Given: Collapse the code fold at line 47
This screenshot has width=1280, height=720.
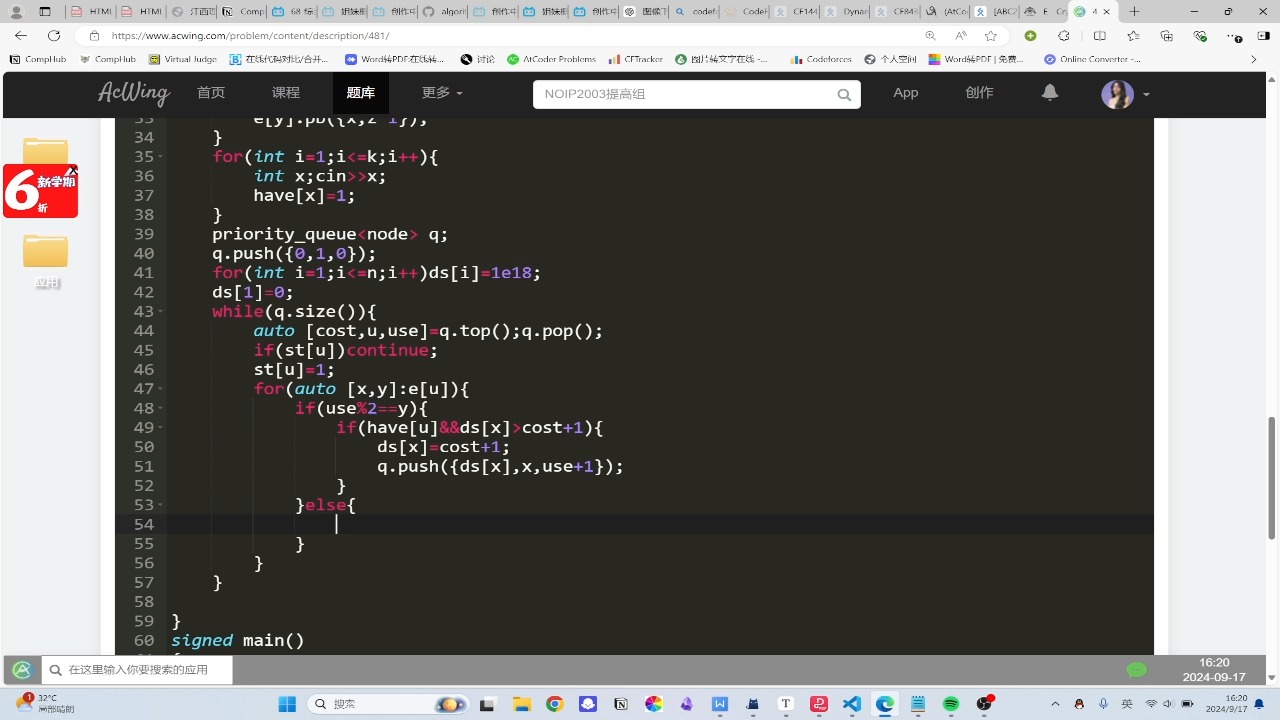Looking at the screenshot, I should [162, 389].
